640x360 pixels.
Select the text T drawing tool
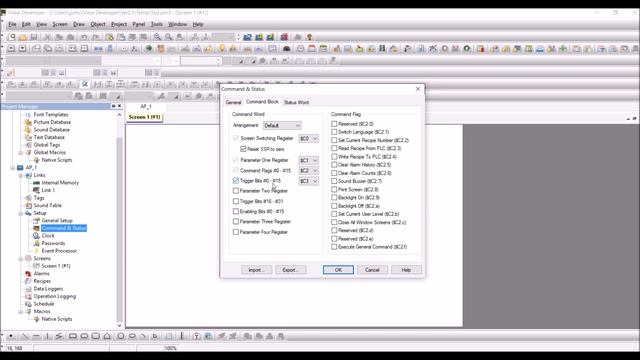click(x=196, y=336)
